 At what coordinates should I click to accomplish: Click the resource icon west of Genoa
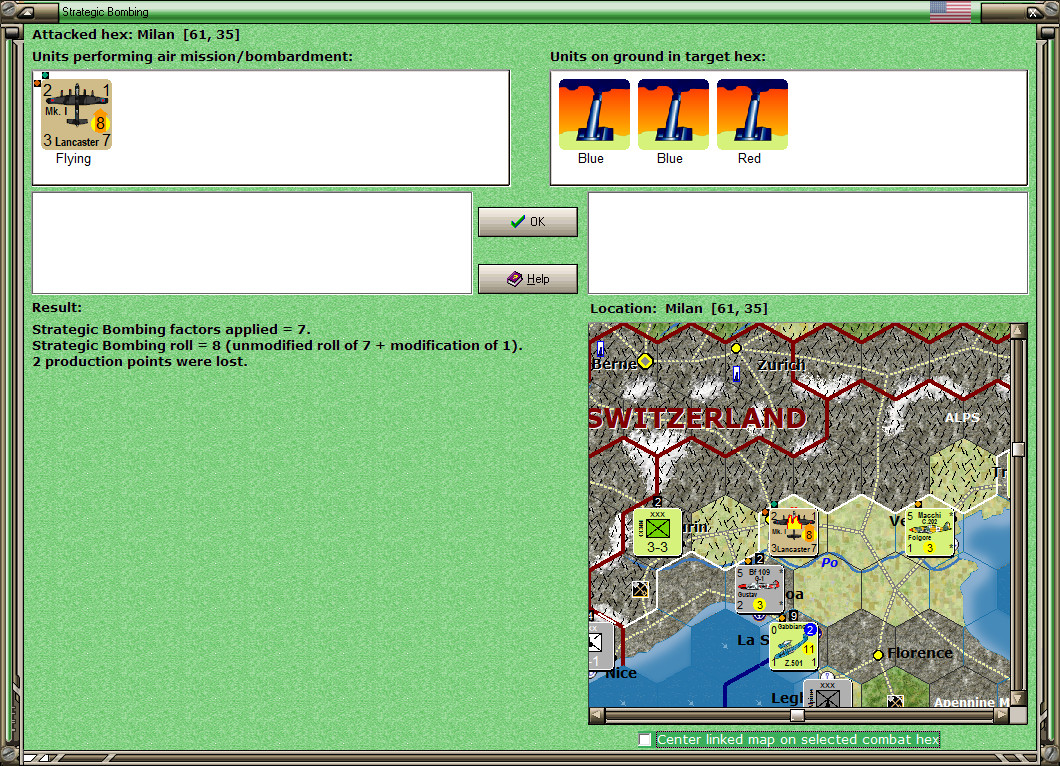coord(640,589)
